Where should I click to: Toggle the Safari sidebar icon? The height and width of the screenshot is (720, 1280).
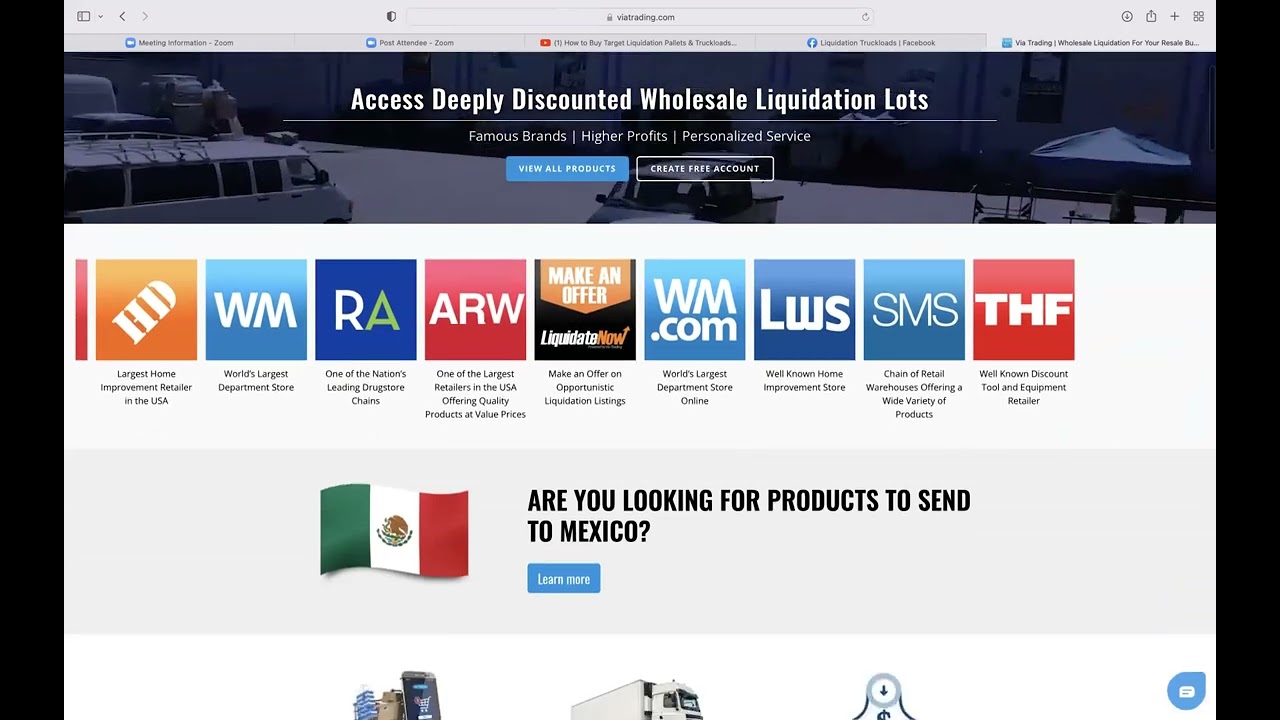(84, 16)
